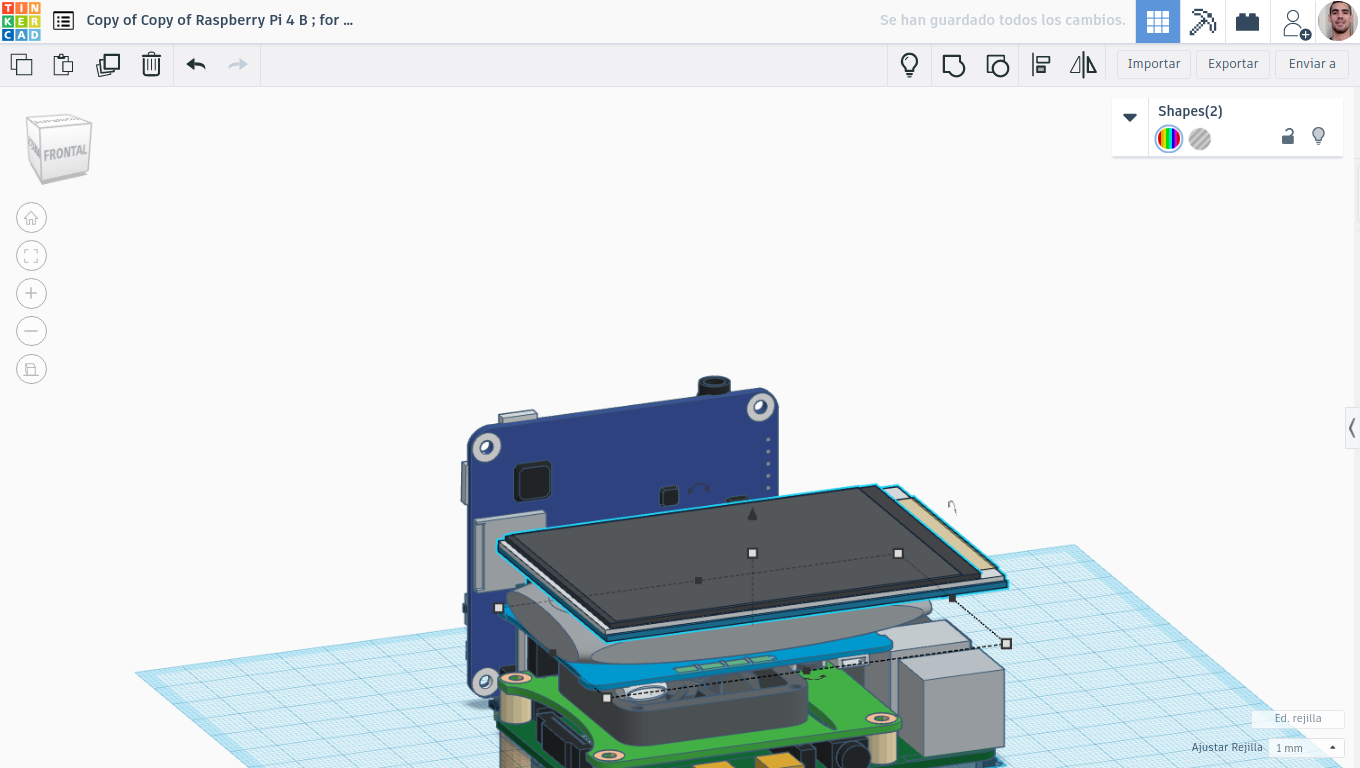This screenshot has width=1360, height=768.
Task: Invite a collaborator icon
Action: pos(1294,22)
